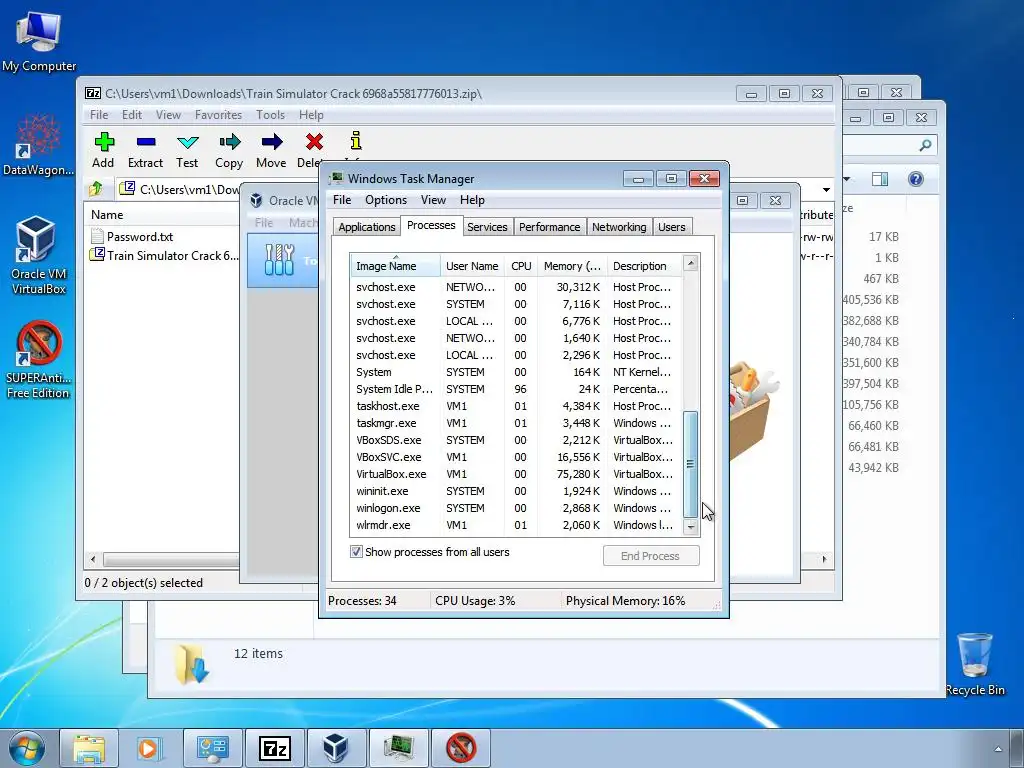
Task: Open Windows Media Player taskbar icon
Action: (x=150, y=748)
